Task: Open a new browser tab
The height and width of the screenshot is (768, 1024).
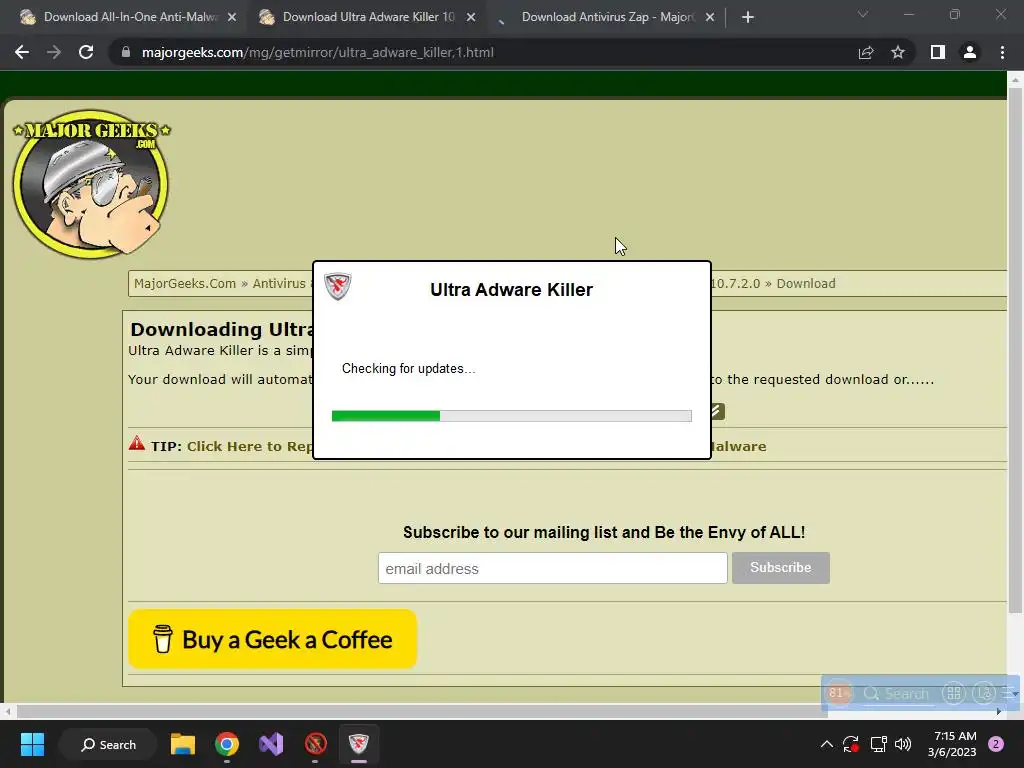Action: [x=748, y=17]
